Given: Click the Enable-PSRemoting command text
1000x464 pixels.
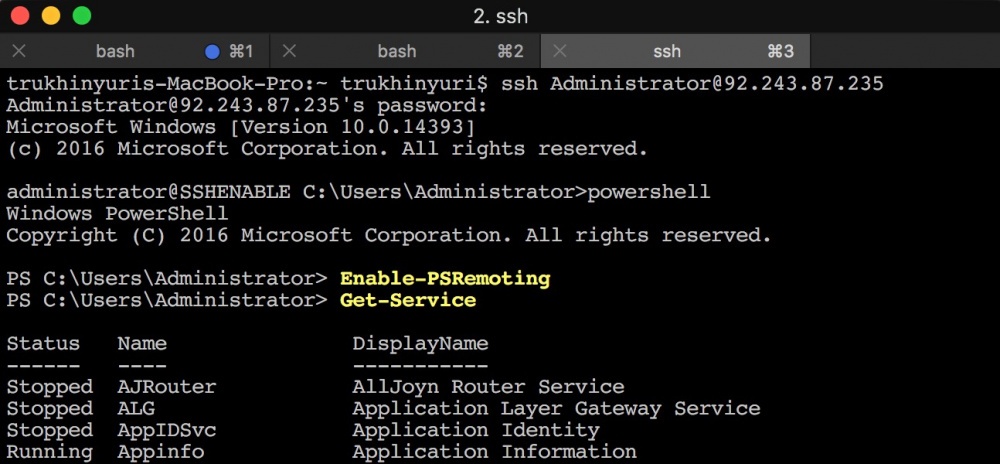Looking at the screenshot, I should point(445,278).
